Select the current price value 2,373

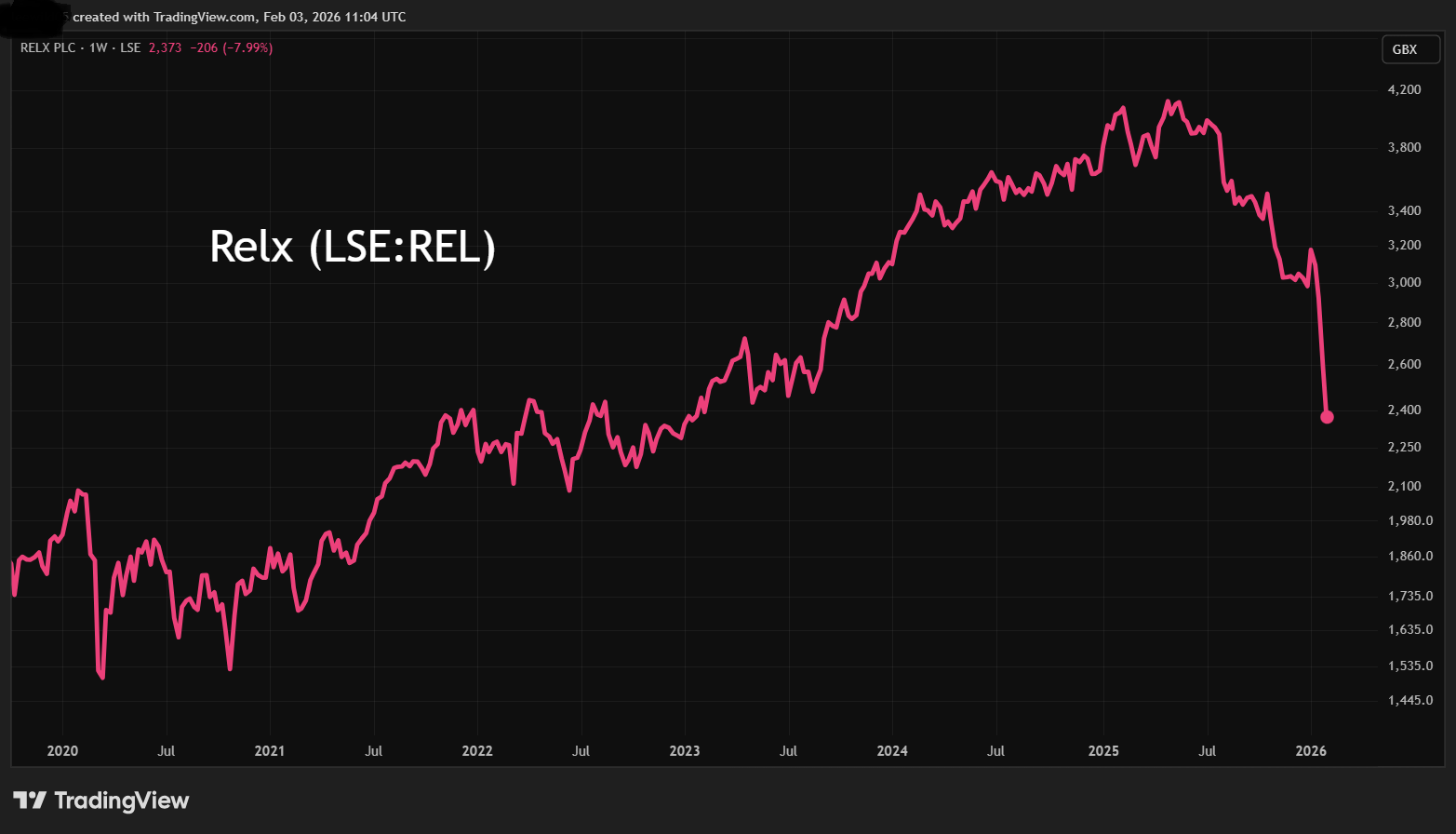(x=164, y=47)
